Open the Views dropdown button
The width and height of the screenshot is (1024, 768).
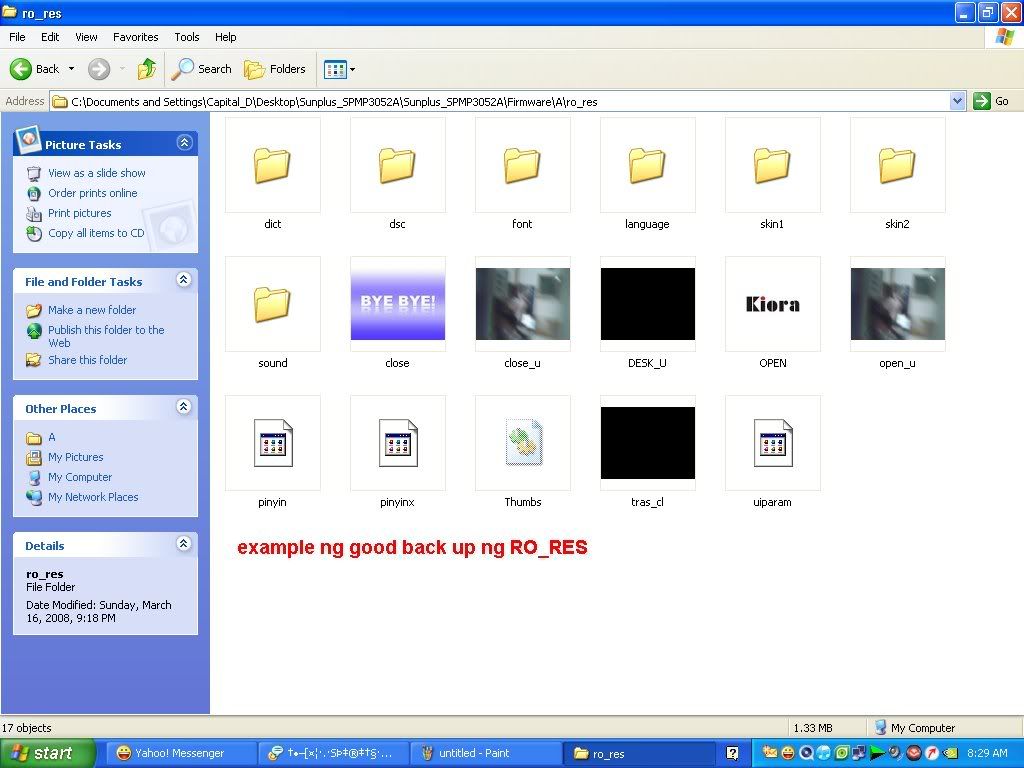pos(340,69)
